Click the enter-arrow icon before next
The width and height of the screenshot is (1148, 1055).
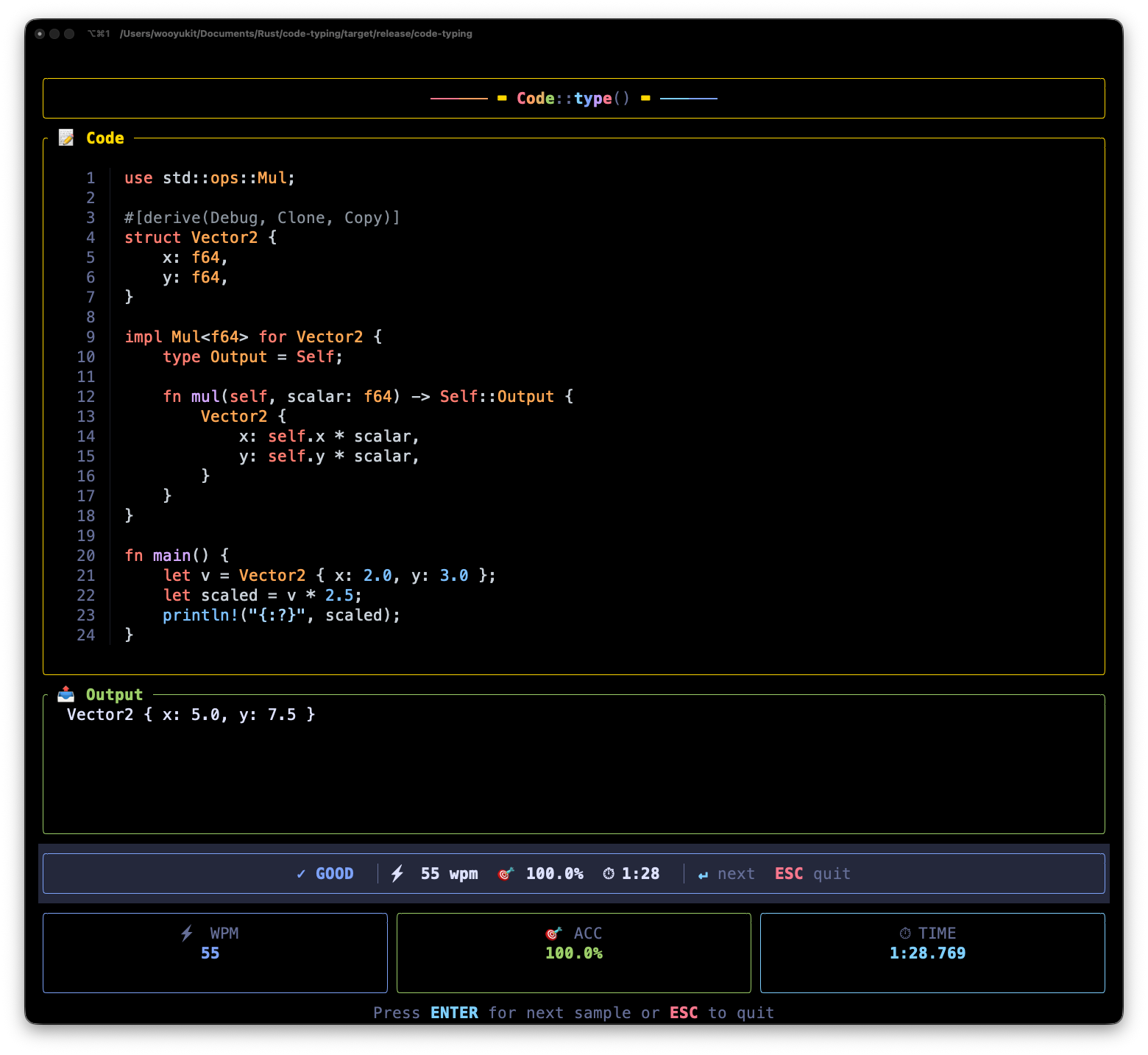703,875
